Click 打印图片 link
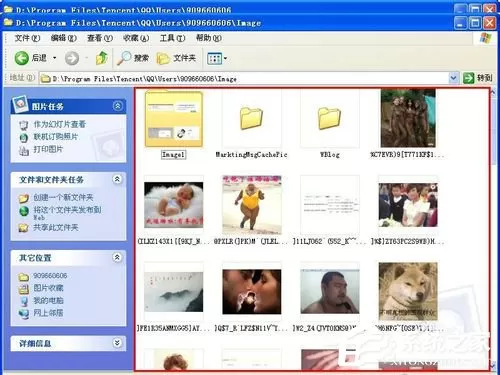500x375 pixels. [48, 149]
